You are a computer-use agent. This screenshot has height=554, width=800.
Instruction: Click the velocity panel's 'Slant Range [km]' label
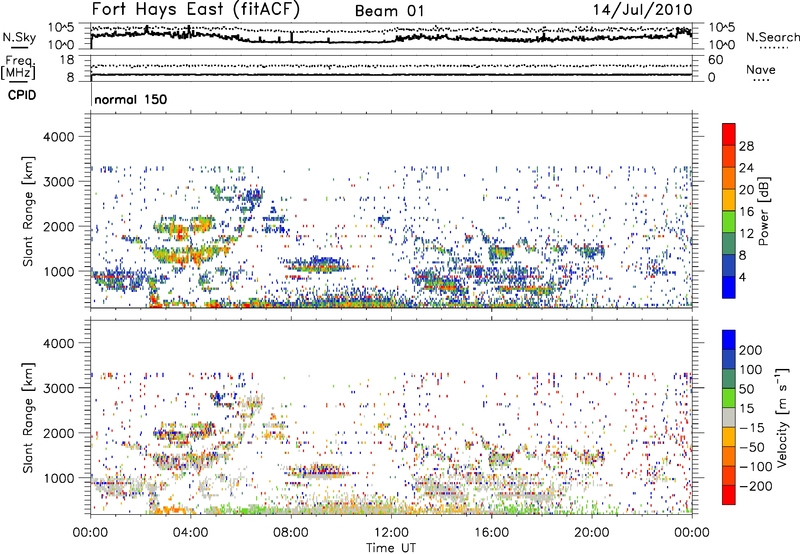pyautogui.click(x=28, y=417)
